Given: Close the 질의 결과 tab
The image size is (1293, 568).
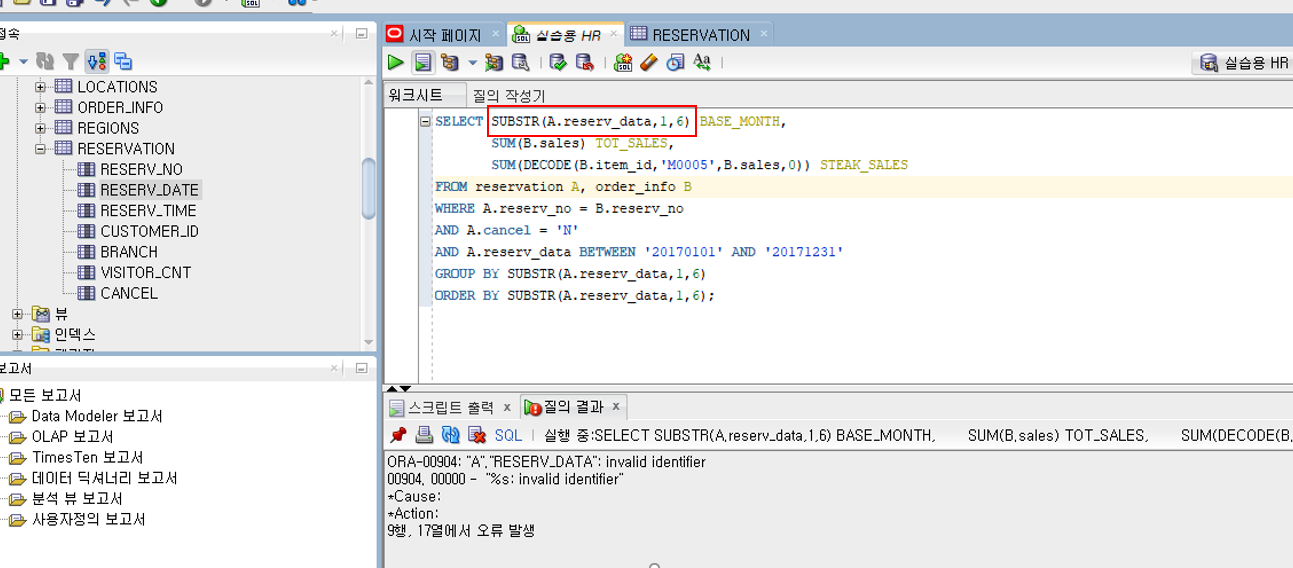Looking at the screenshot, I should (616, 407).
